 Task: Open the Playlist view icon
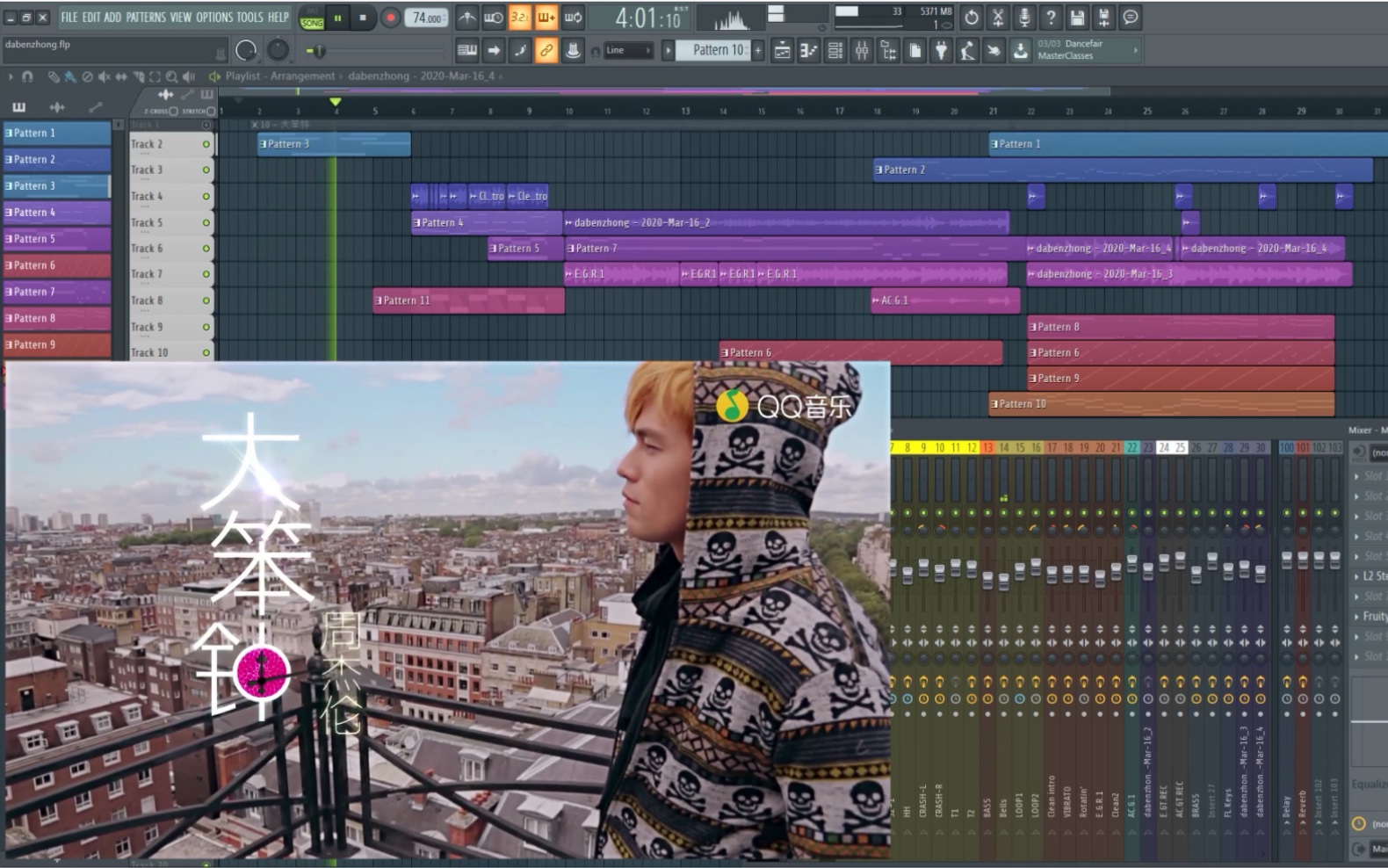click(x=782, y=50)
